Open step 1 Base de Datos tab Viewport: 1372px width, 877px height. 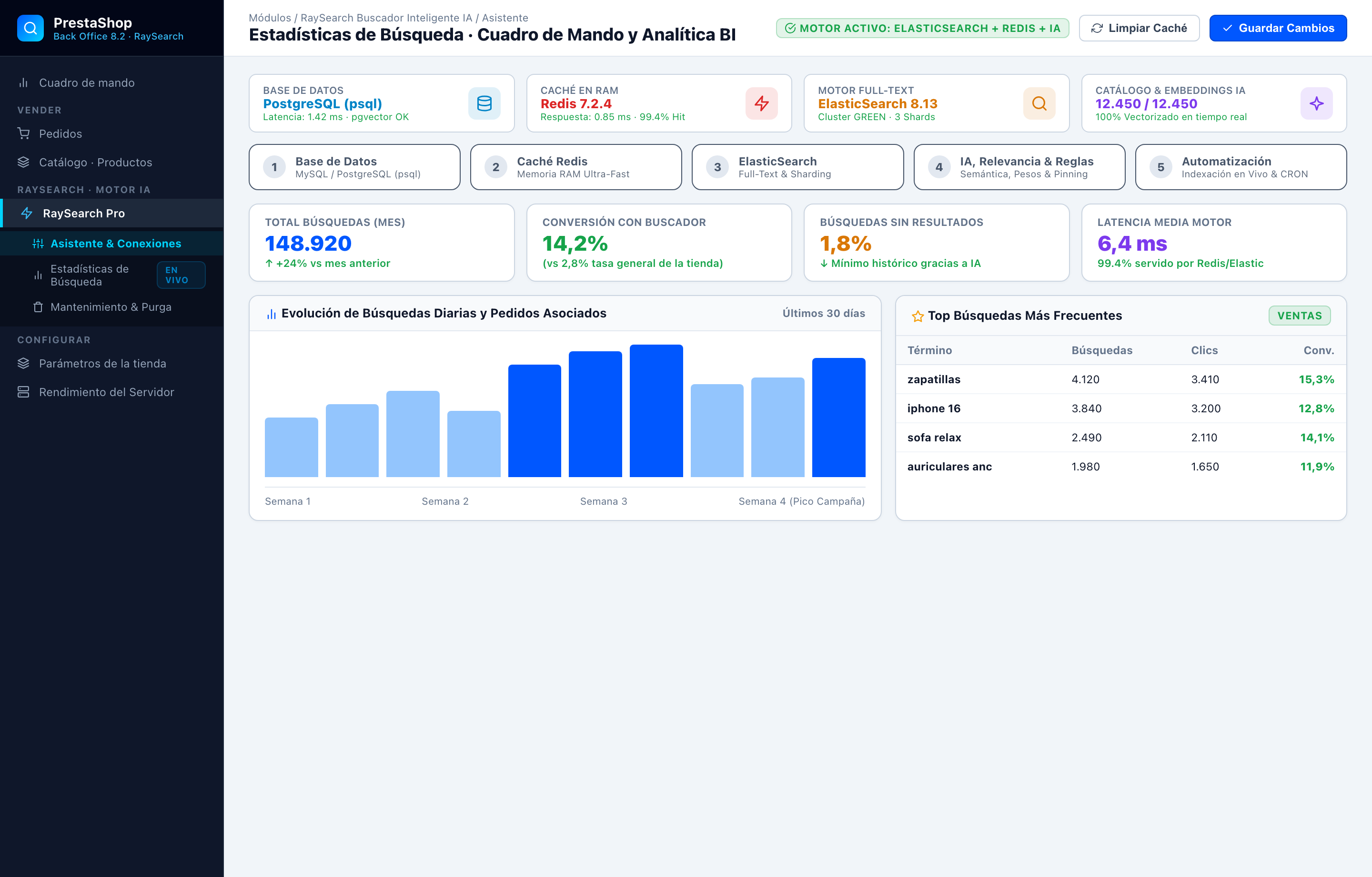tap(354, 167)
